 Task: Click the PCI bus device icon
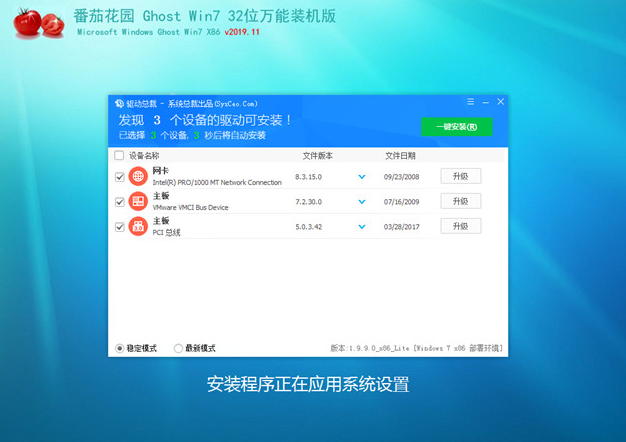coord(138,226)
